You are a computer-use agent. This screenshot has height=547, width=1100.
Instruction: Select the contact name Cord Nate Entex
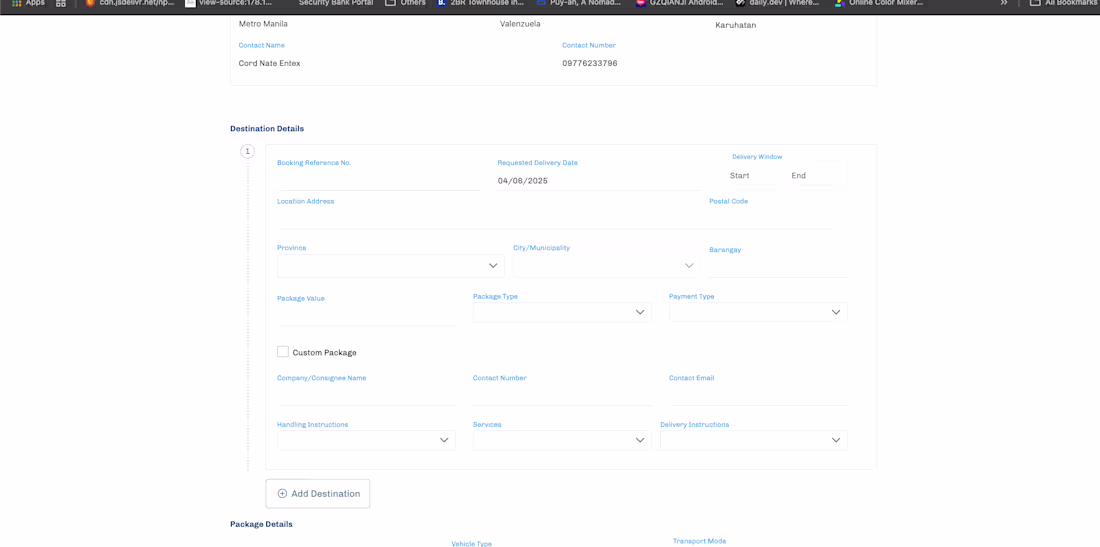[269, 63]
